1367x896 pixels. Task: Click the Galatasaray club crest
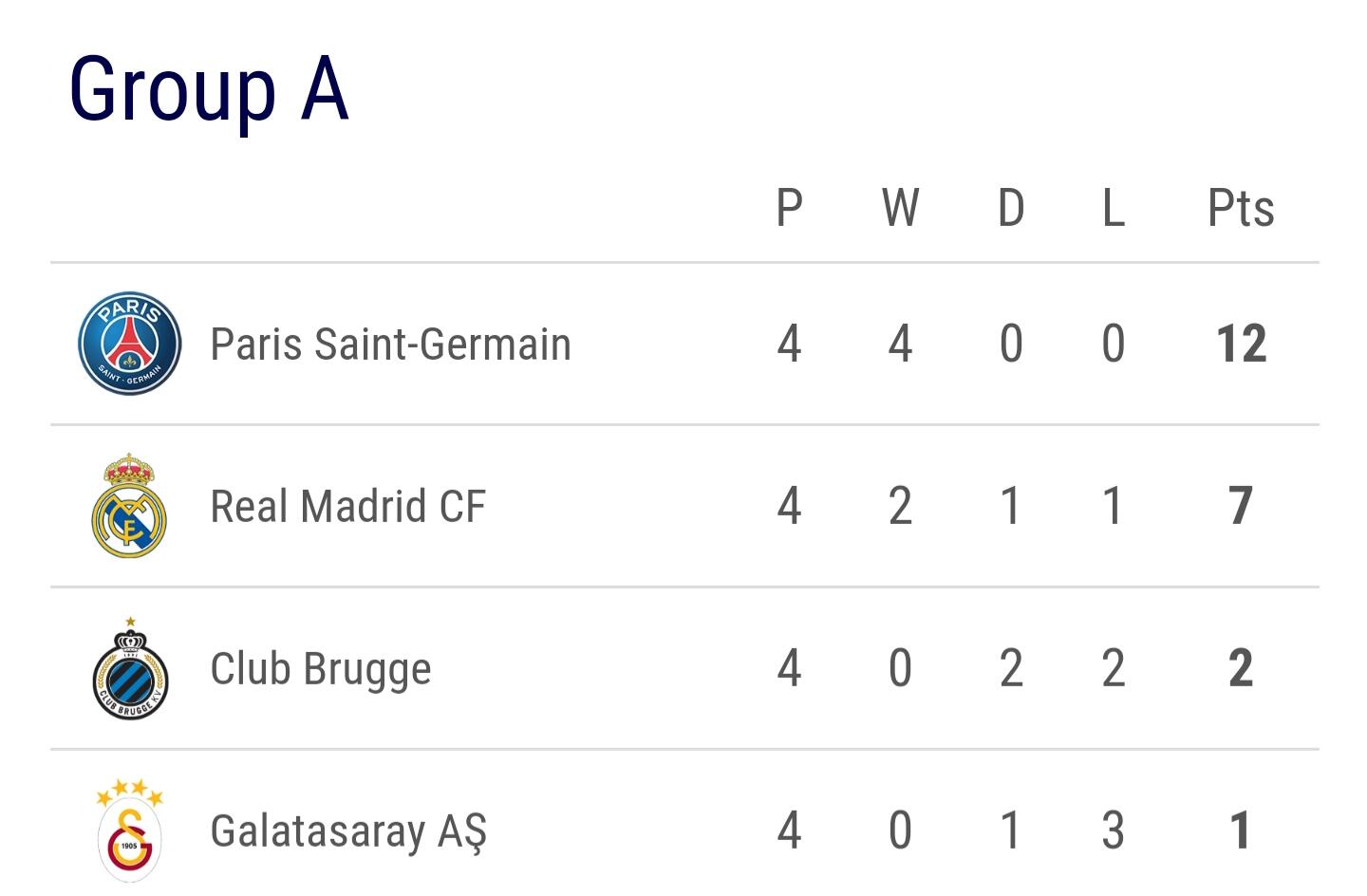click(x=129, y=831)
